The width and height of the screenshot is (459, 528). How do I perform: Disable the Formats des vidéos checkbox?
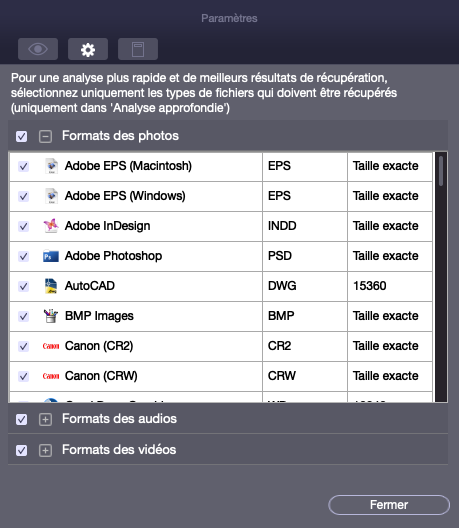point(22,450)
